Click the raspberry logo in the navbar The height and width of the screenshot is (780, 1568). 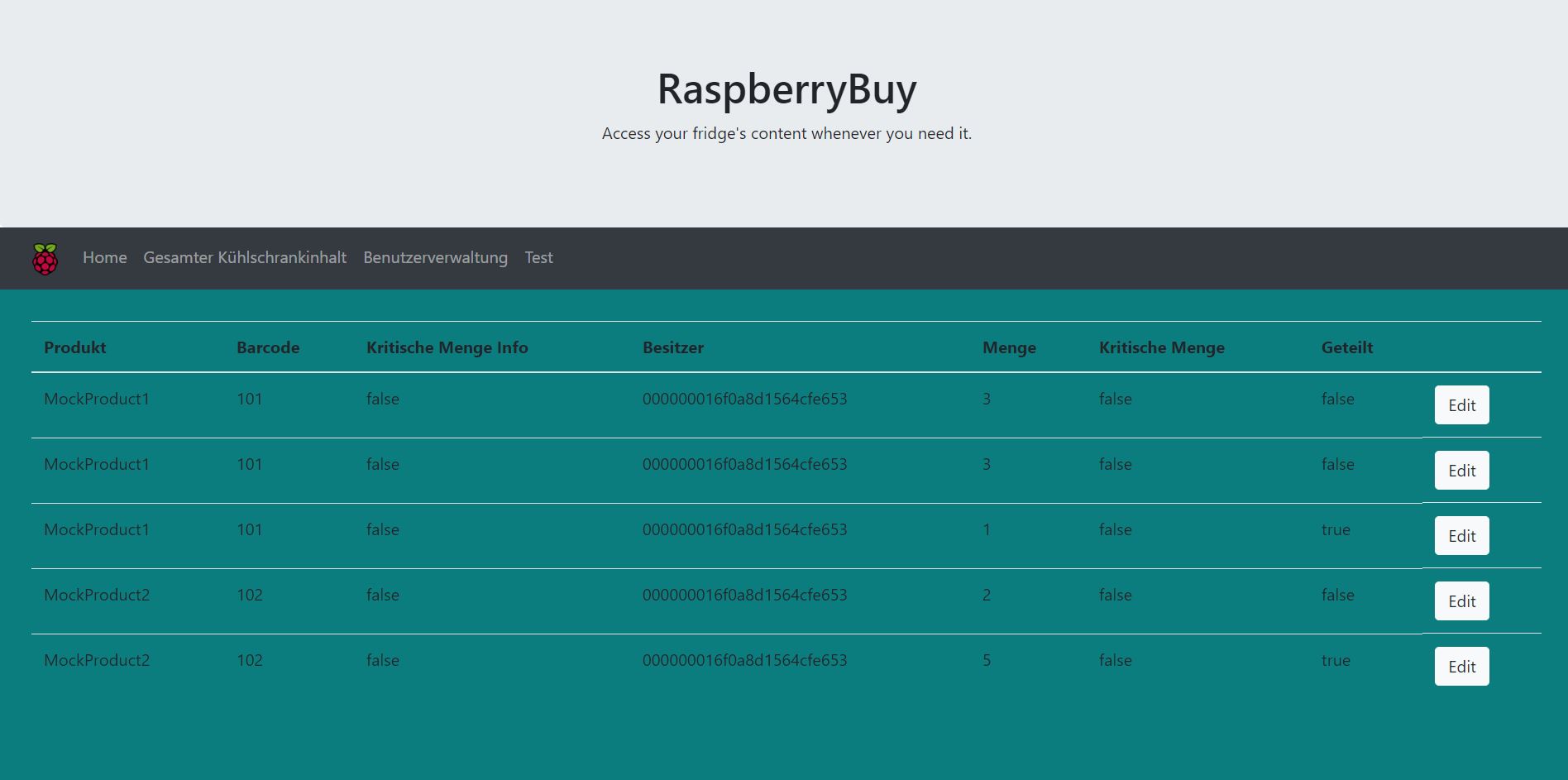click(45, 259)
